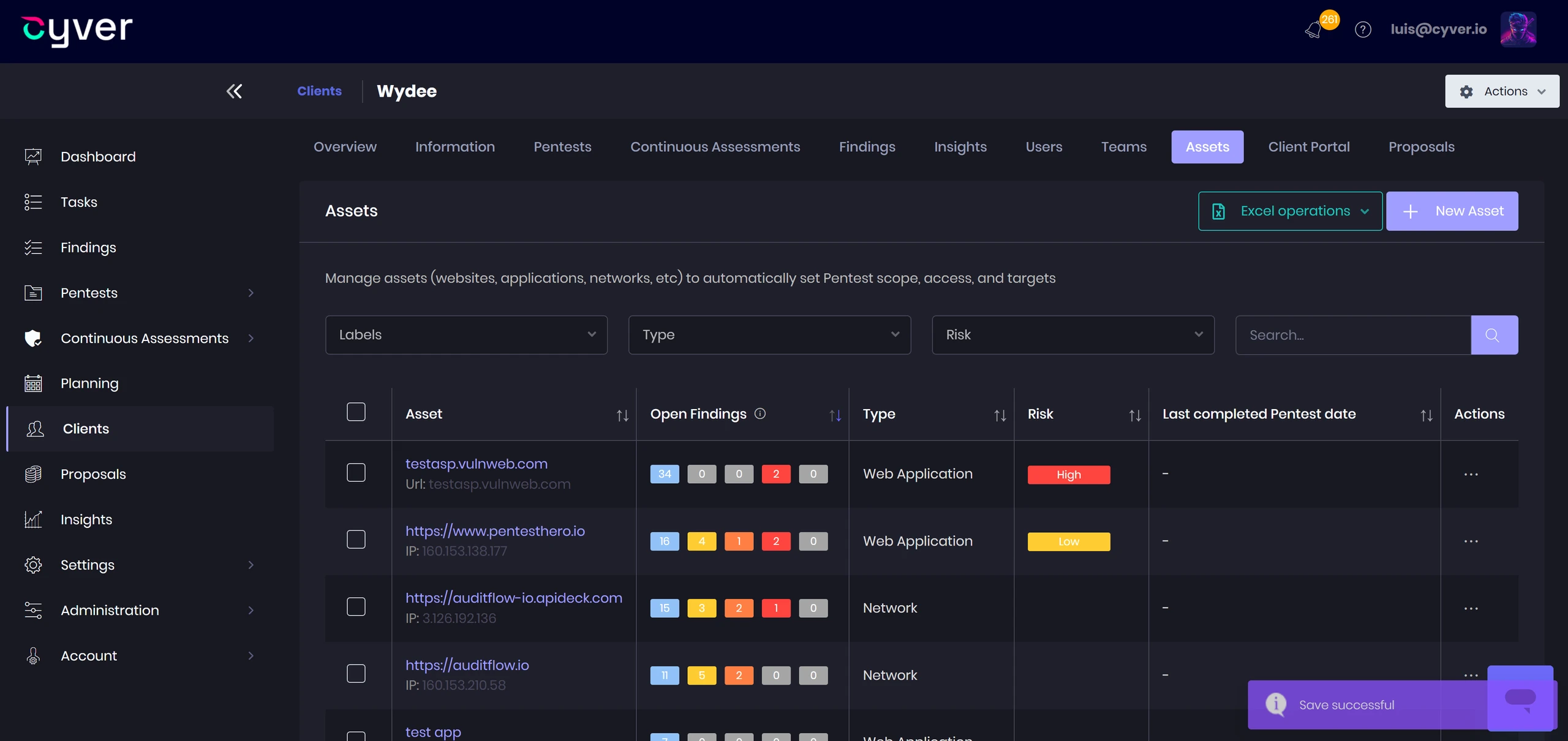Screen dimensions: 1568x741
Task: Open the testasp.vulnweb.com asset link
Action: coord(477,464)
